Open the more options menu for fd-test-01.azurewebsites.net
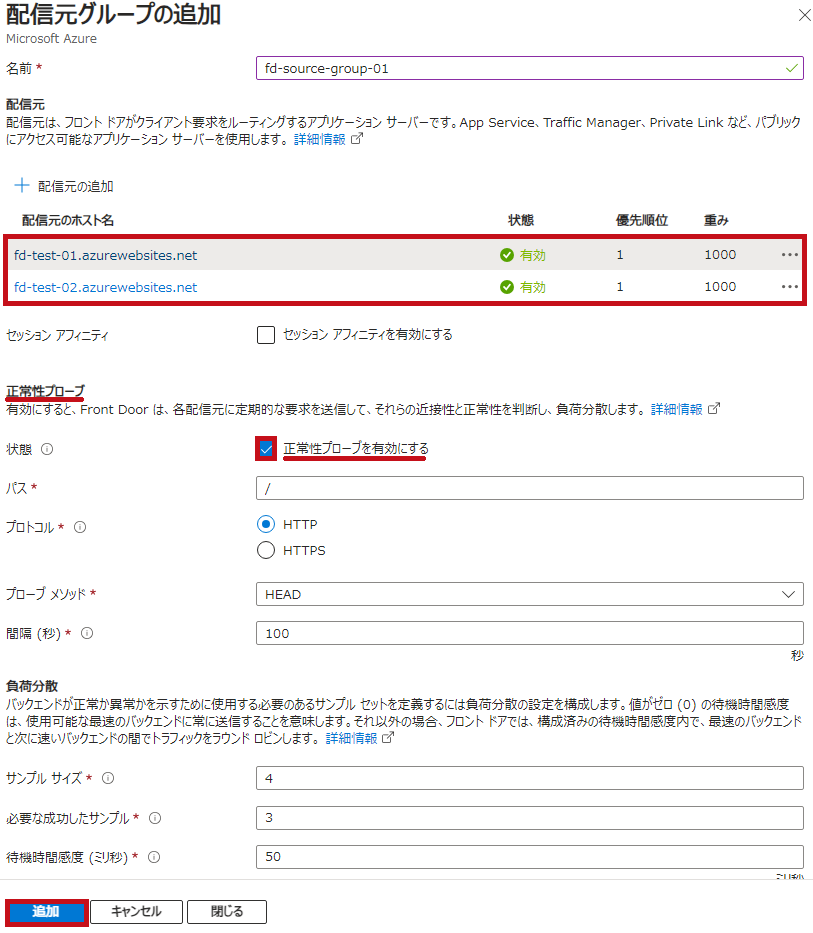 point(789,255)
